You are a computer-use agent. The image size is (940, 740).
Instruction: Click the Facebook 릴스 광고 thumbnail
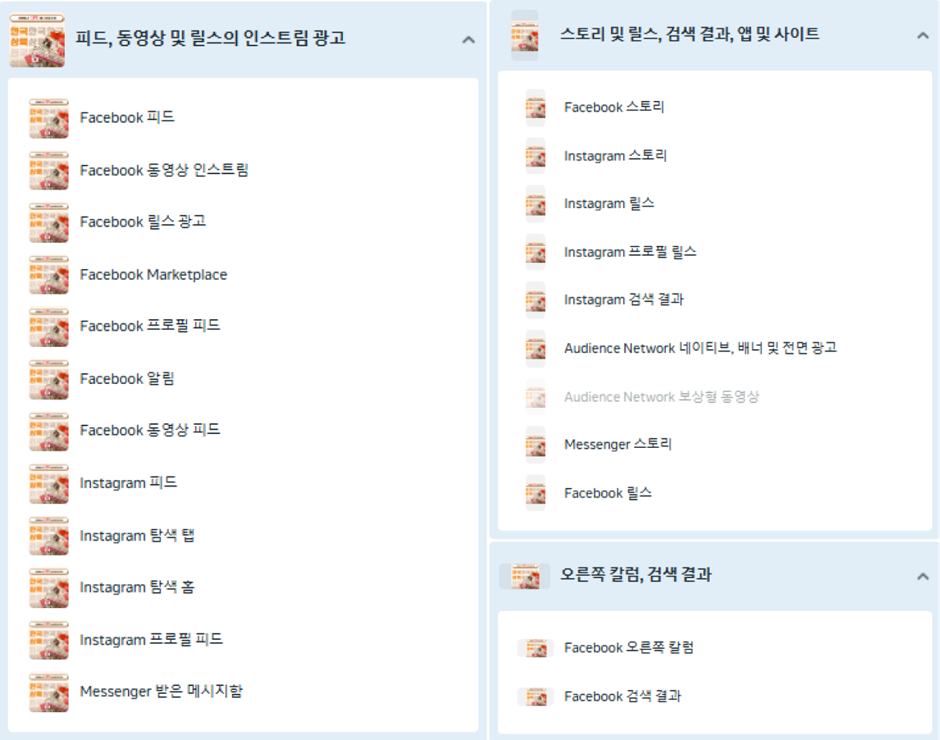49,222
